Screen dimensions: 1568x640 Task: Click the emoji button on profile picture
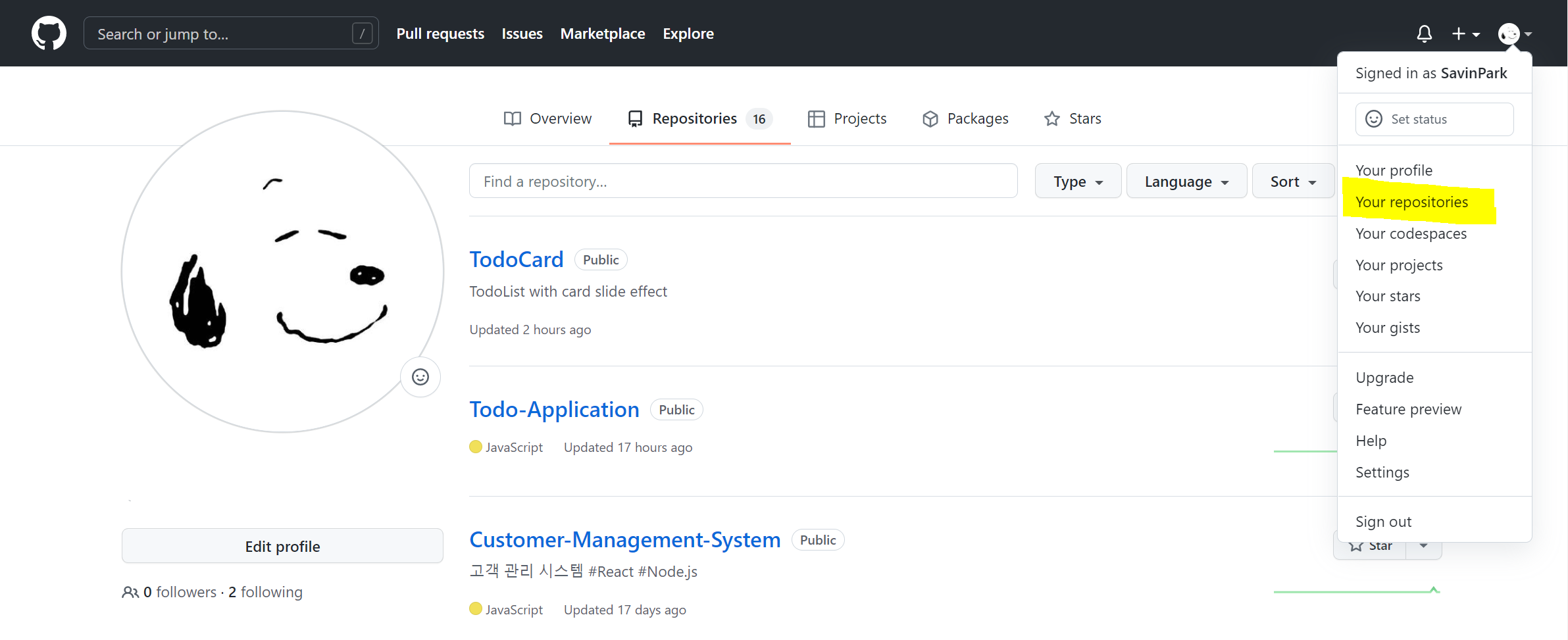point(420,376)
